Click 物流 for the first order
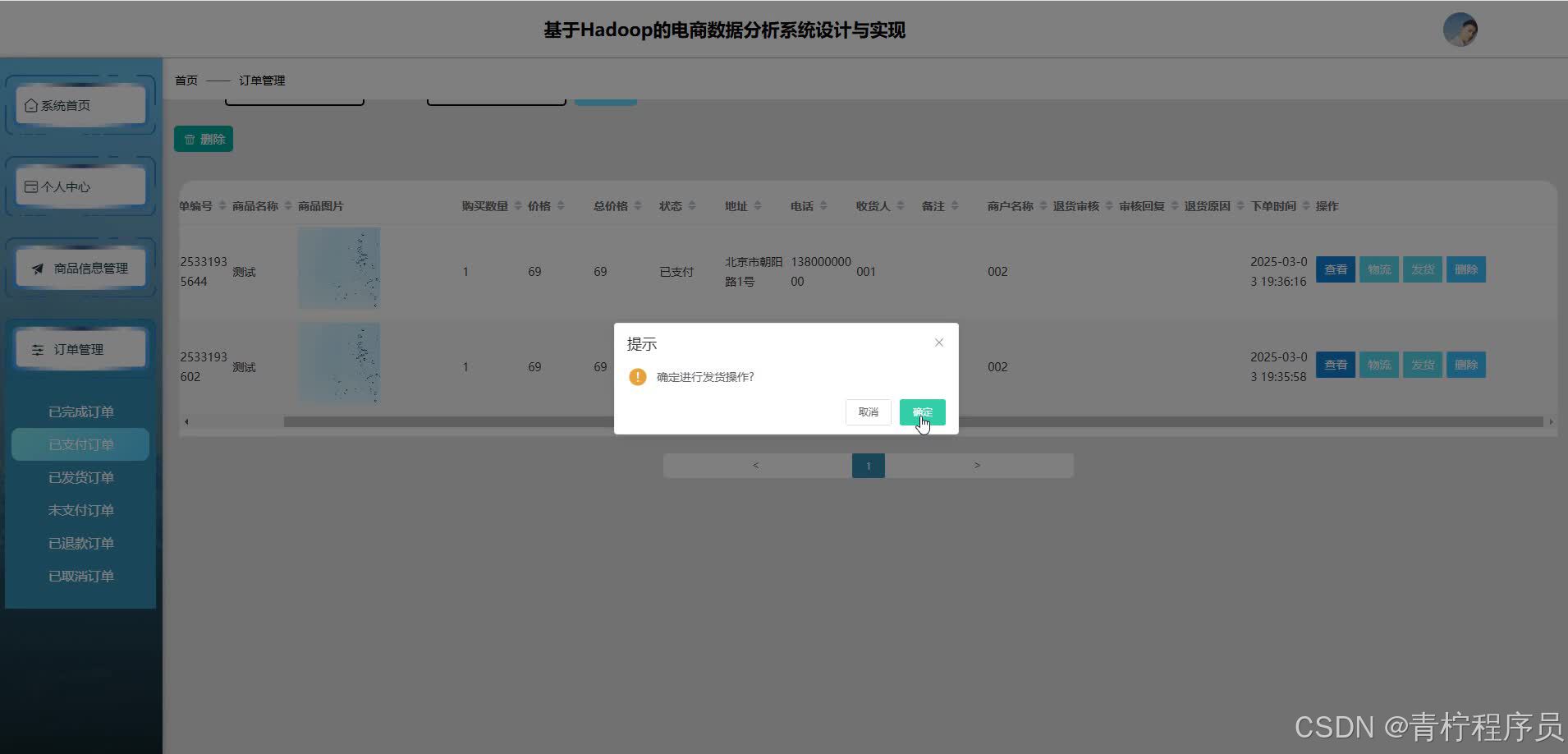Viewport: 1568px width, 754px height. coord(1379,269)
